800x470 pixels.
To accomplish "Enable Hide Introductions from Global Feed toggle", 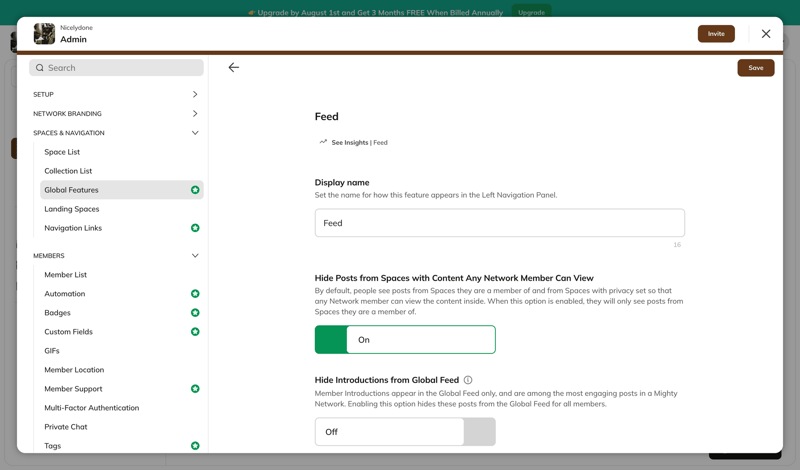I will click(405, 432).
